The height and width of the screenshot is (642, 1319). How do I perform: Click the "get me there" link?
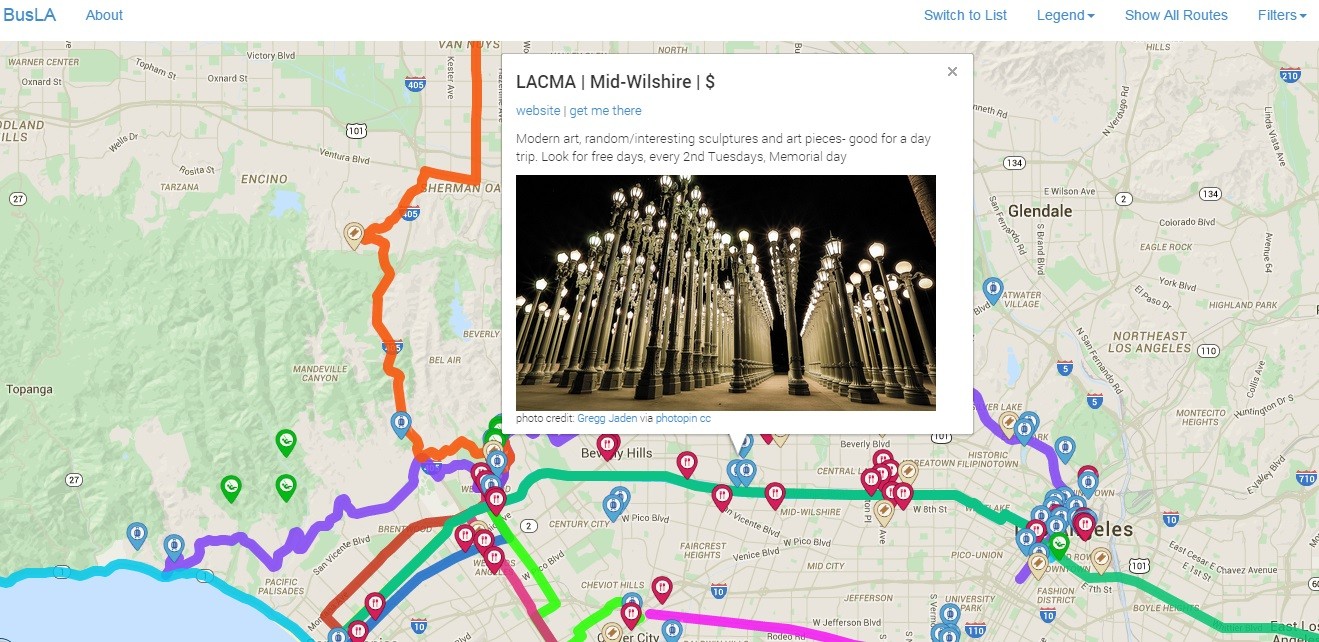[x=605, y=111]
